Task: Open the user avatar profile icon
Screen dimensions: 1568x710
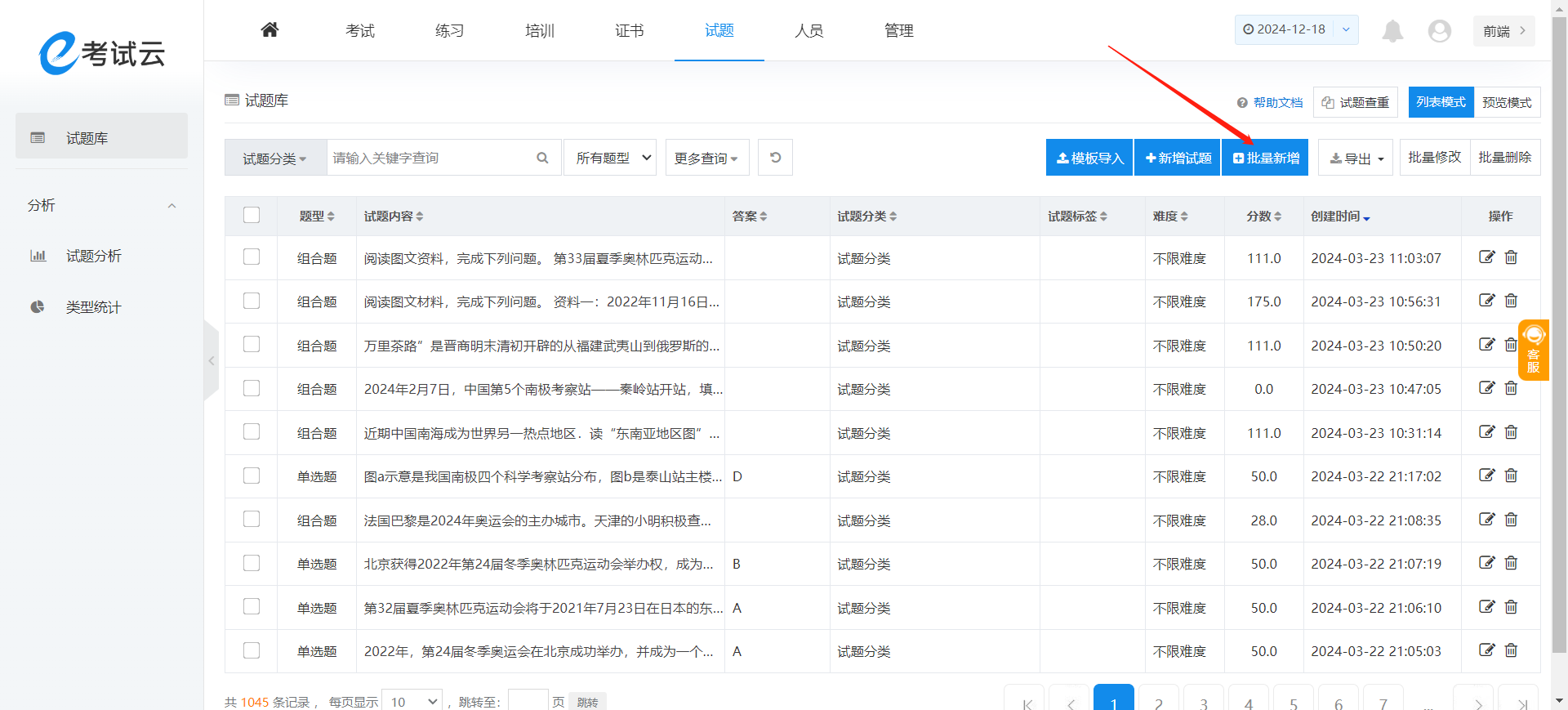Action: point(1439,31)
